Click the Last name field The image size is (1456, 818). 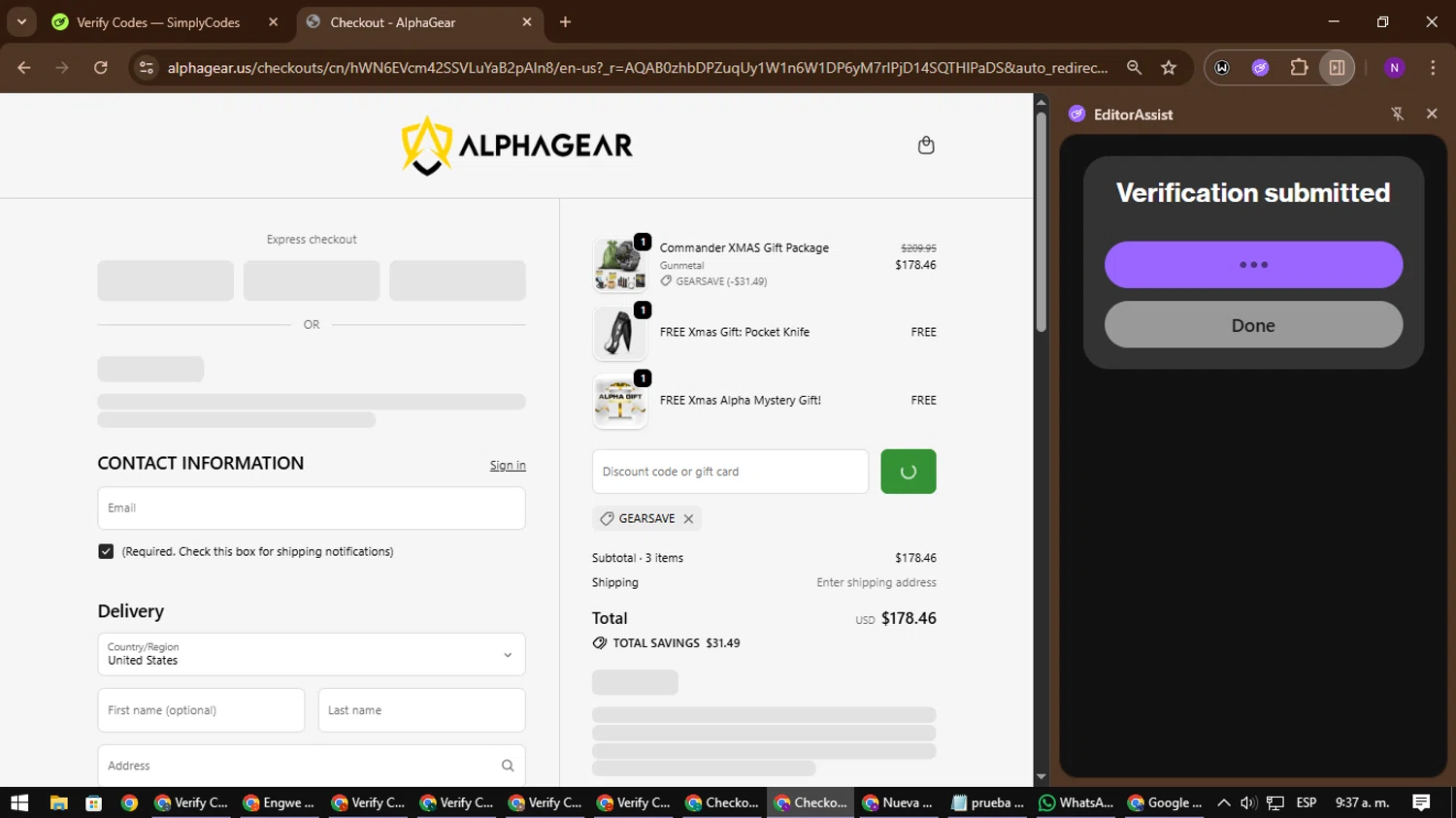pos(422,710)
